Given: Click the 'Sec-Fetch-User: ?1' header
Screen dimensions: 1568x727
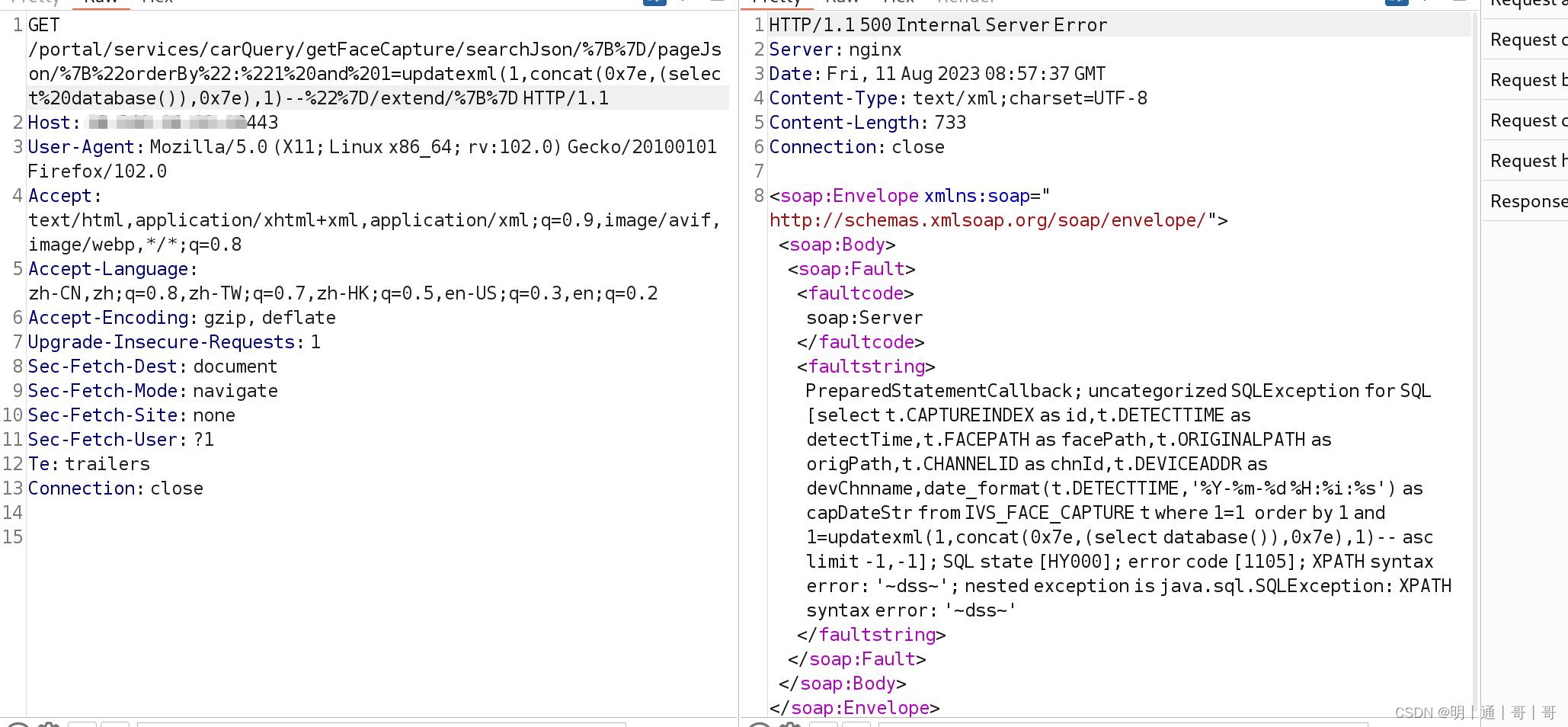Looking at the screenshot, I should (121, 440).
